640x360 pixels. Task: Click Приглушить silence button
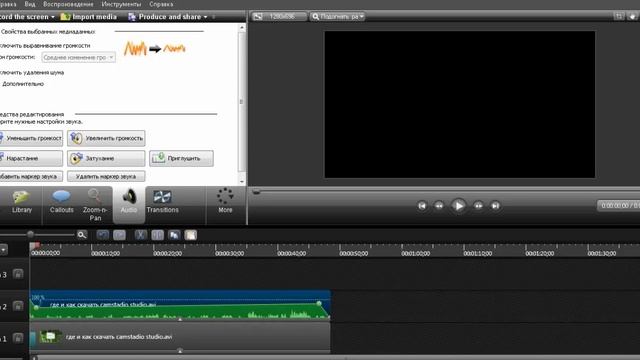point(181,158)
